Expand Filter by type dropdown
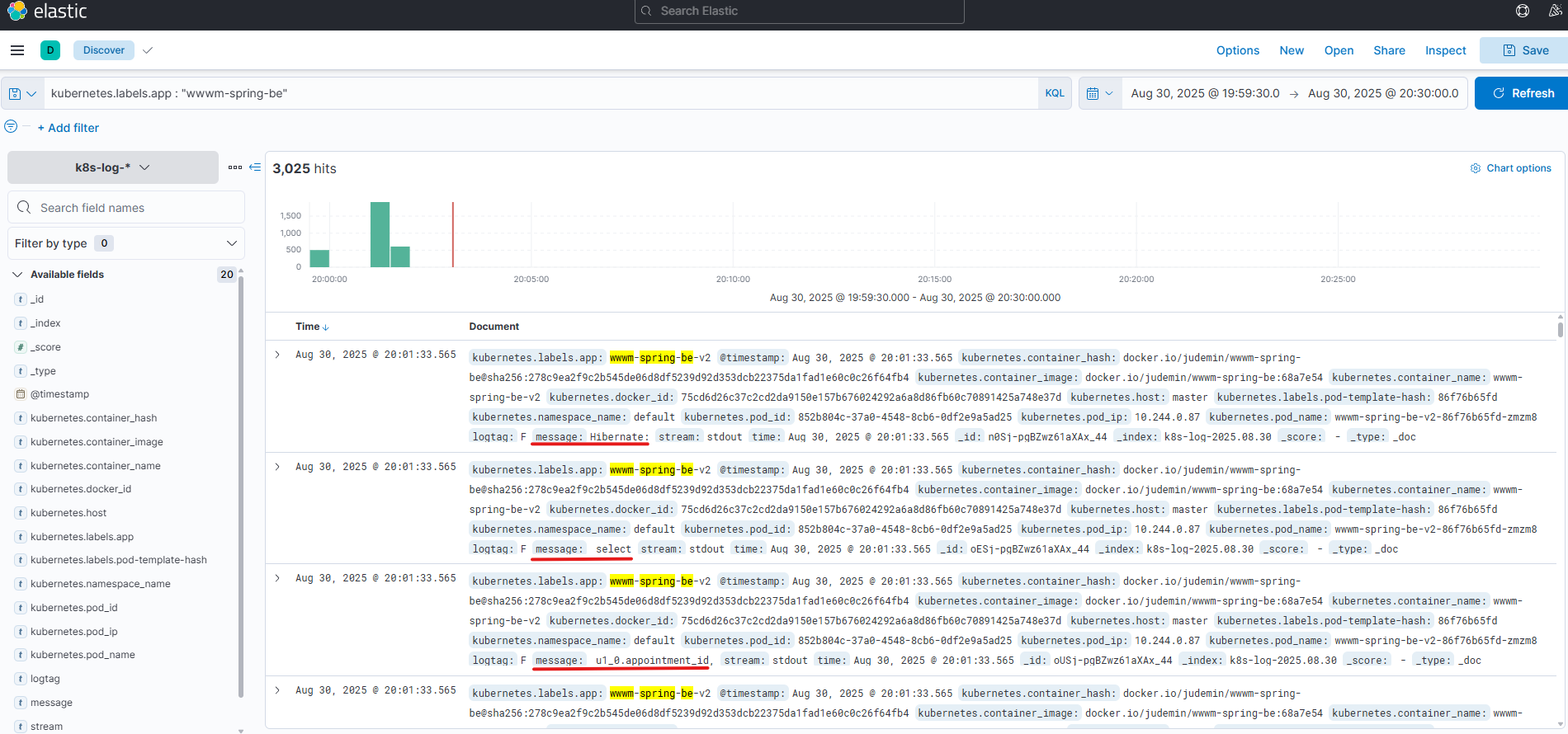The height and width of the screenshot is (734, 1568). coord(126,243)
